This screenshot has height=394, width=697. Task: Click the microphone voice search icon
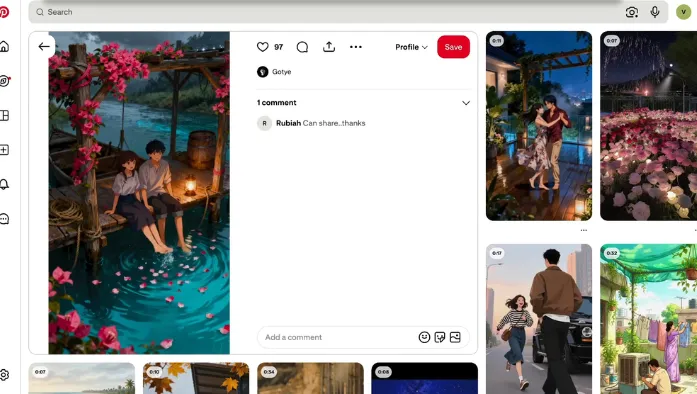(x=655, y=12)
